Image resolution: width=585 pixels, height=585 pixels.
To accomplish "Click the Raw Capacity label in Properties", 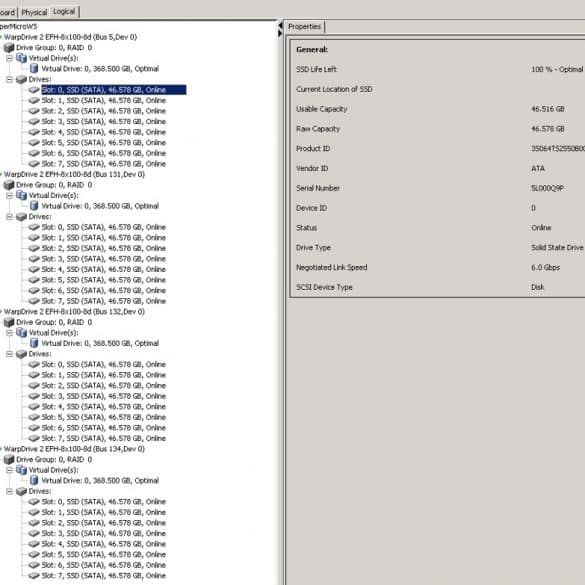I will click(x=318, y=129).
